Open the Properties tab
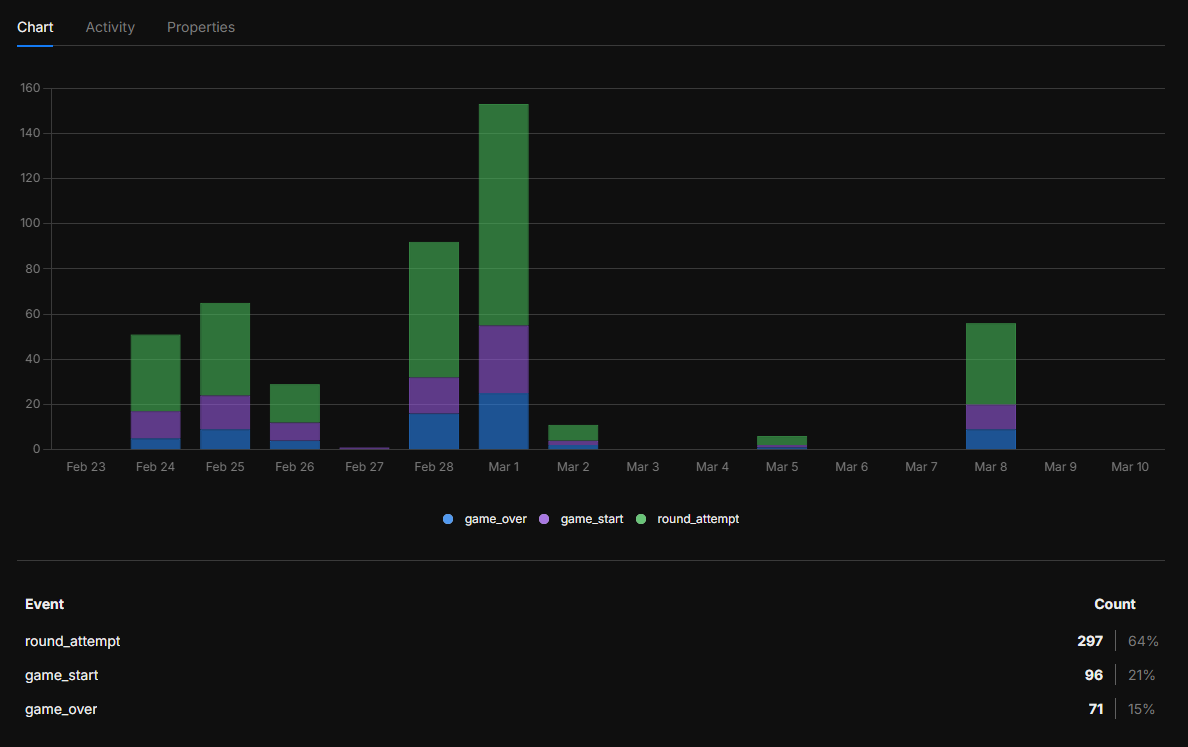Image resolution: width=1188 pixels, height=747 pixels. 201,27
